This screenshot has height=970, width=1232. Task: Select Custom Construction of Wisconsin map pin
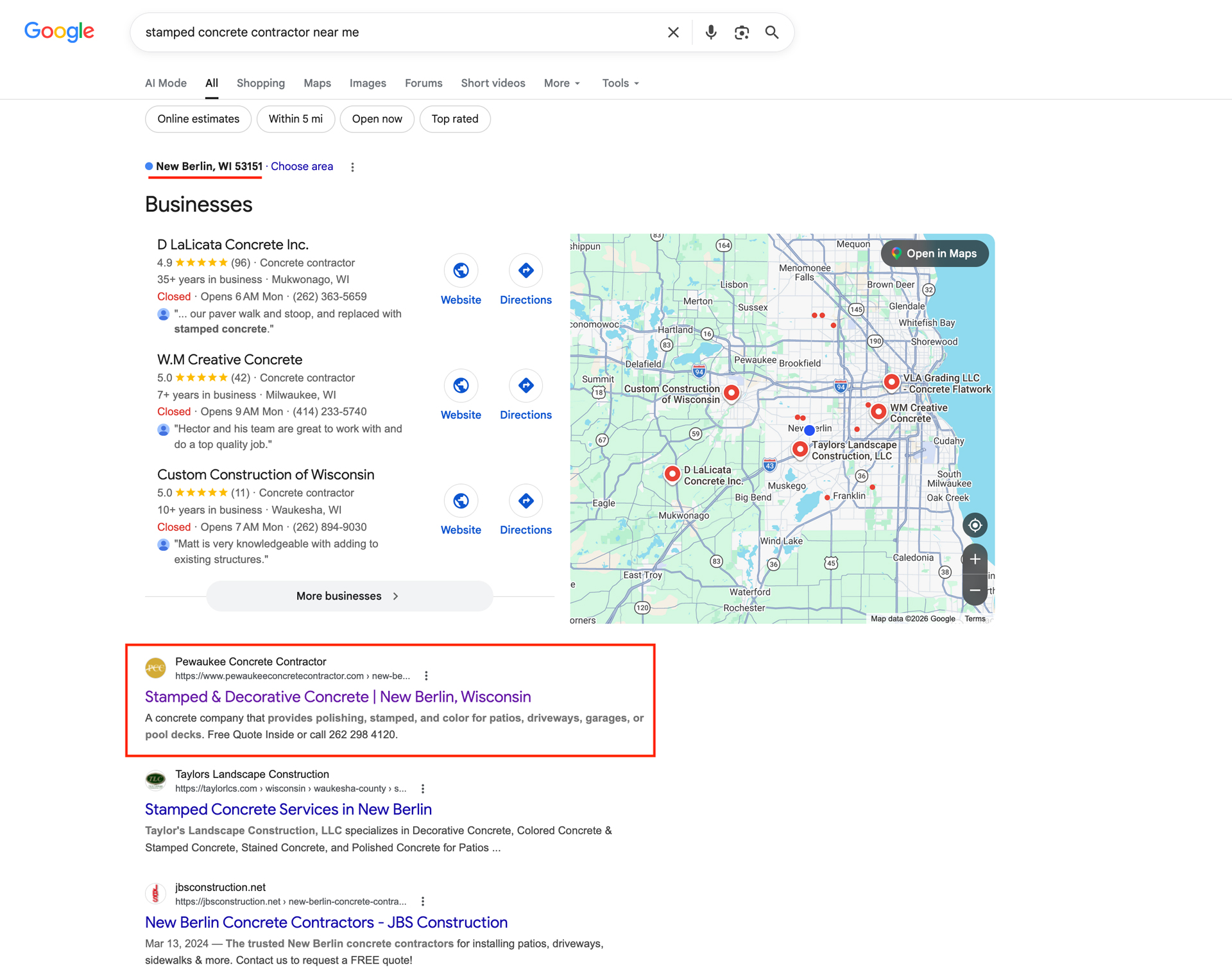(731, 392)
